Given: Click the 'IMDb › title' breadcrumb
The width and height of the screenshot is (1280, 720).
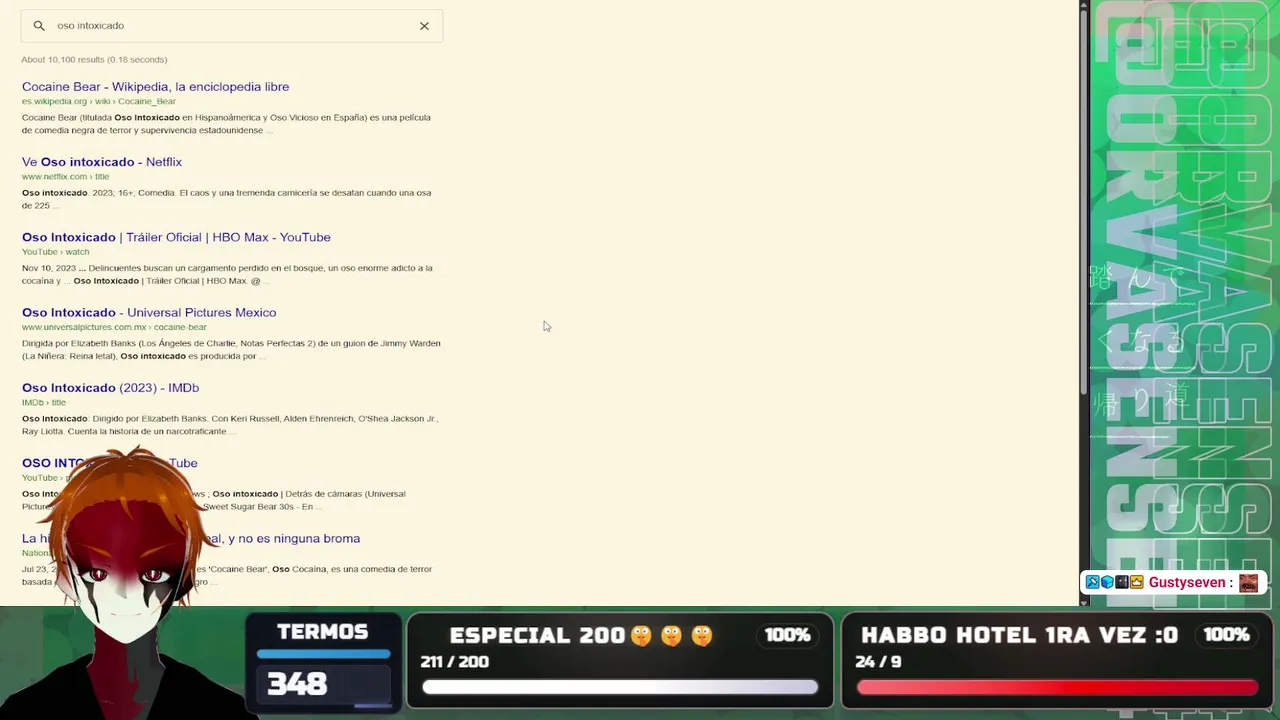Looking at the screenshot, I should point(44,402).
